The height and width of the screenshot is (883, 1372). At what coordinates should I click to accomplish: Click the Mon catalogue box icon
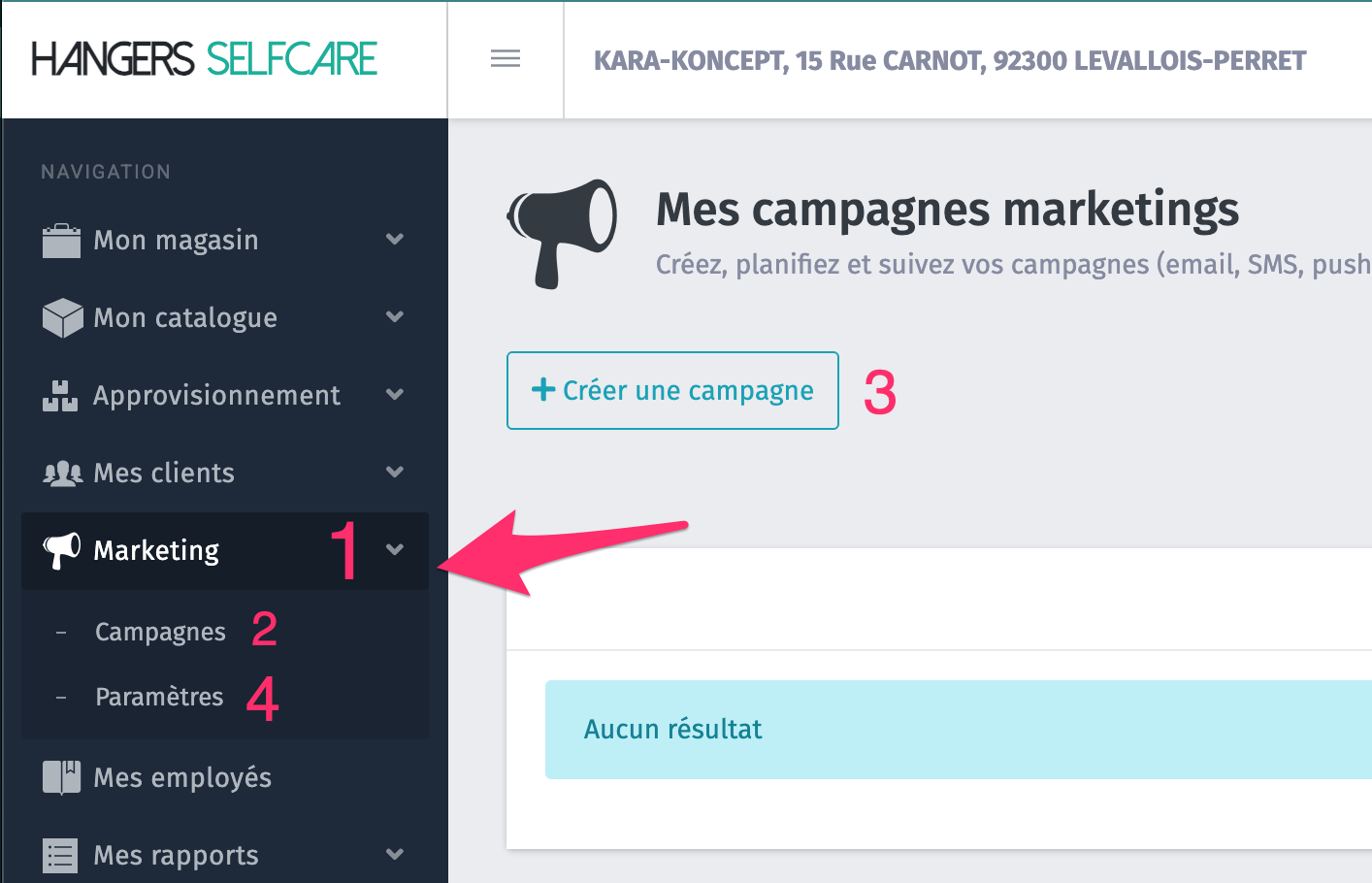(62, 318)
